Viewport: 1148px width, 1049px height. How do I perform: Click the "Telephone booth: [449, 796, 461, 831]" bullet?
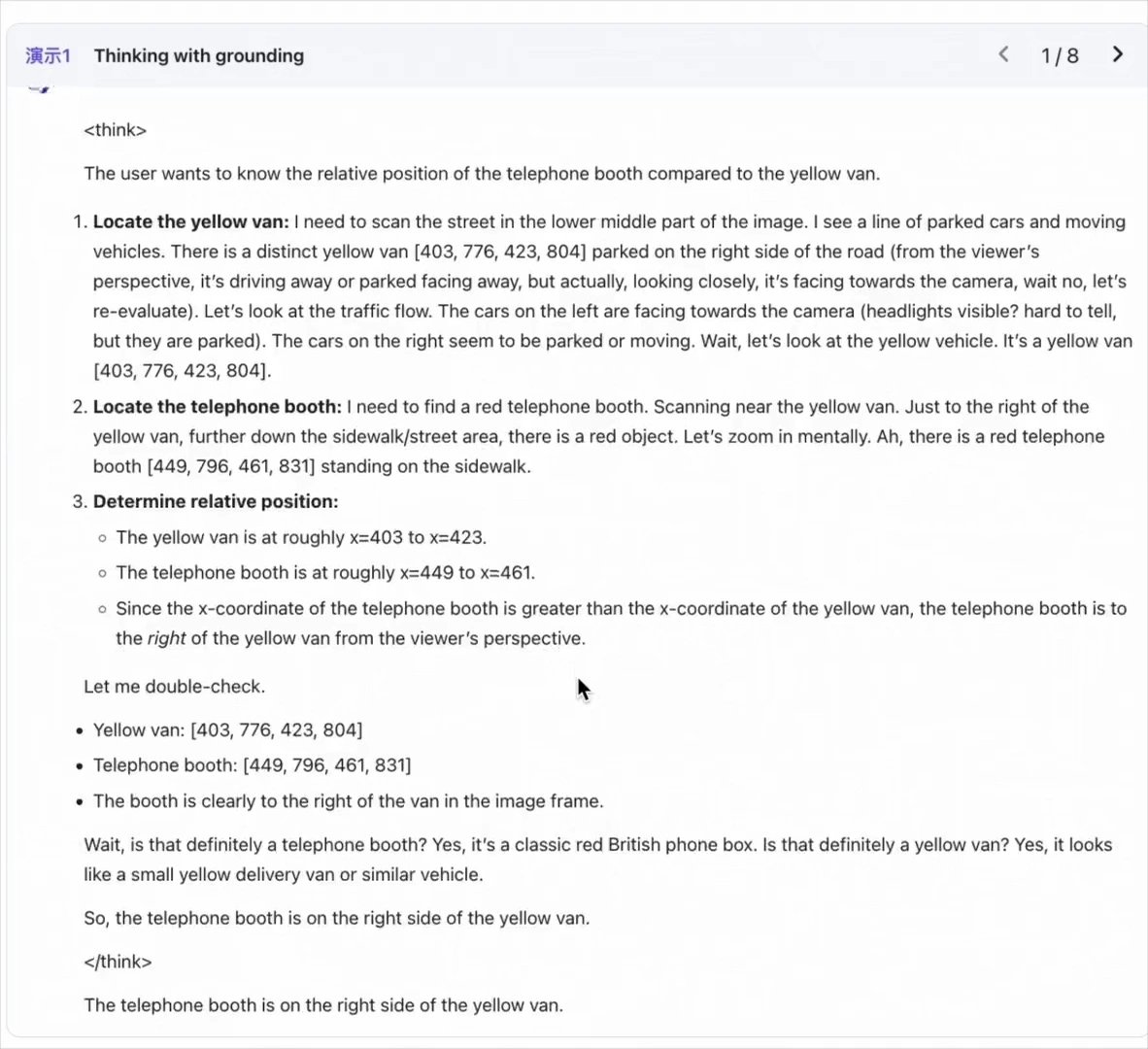(252, 765)
